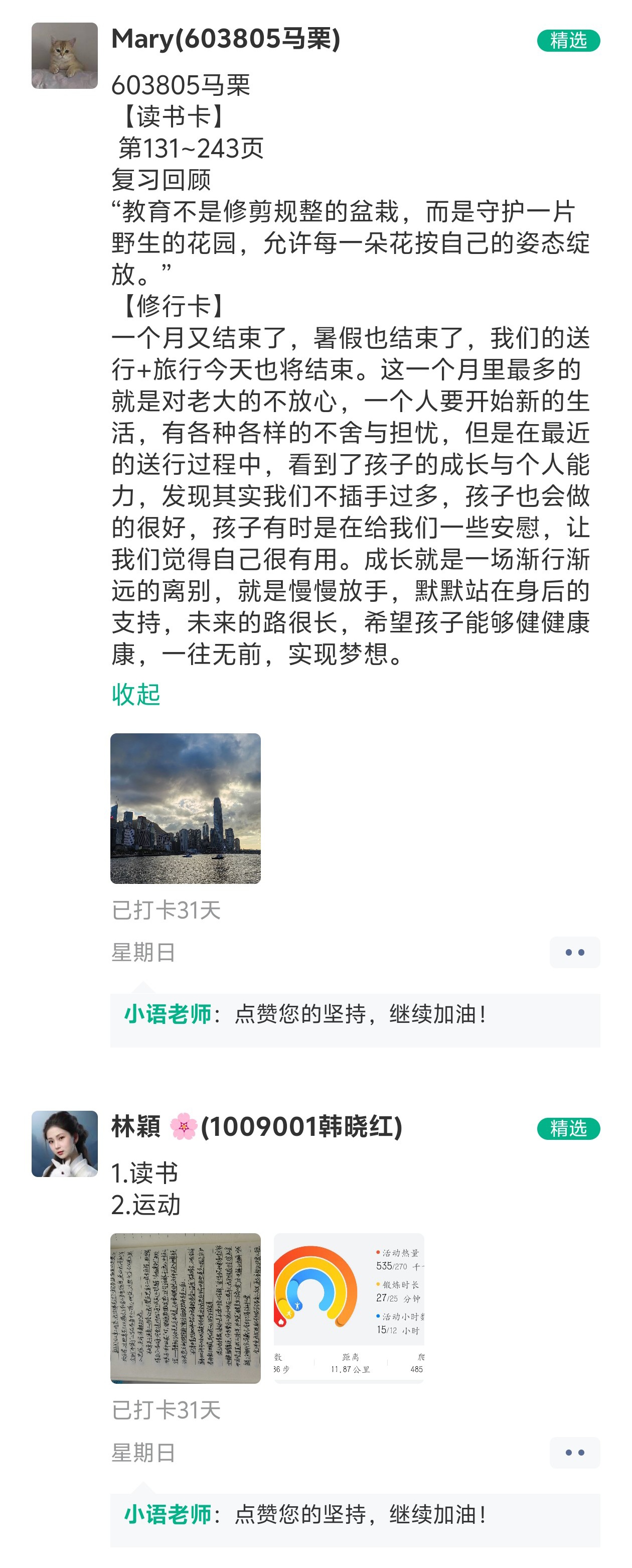Open the activity rings fitness screenshot
632x1568 pixels.
click(349, 1308)
